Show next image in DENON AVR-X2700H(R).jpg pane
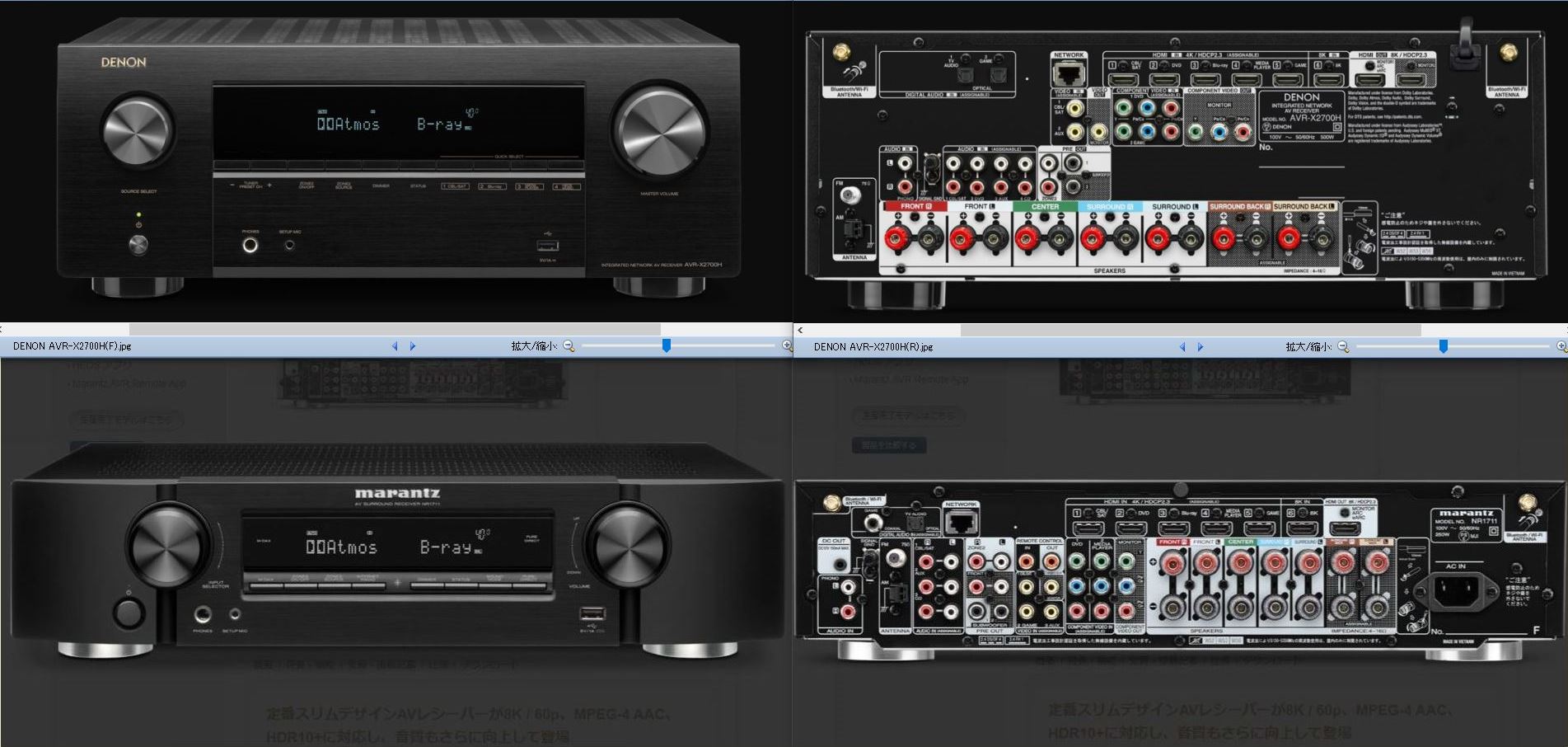This screenshot has height=747, width=1568. pyautogui.click(x=1201, y=347)
